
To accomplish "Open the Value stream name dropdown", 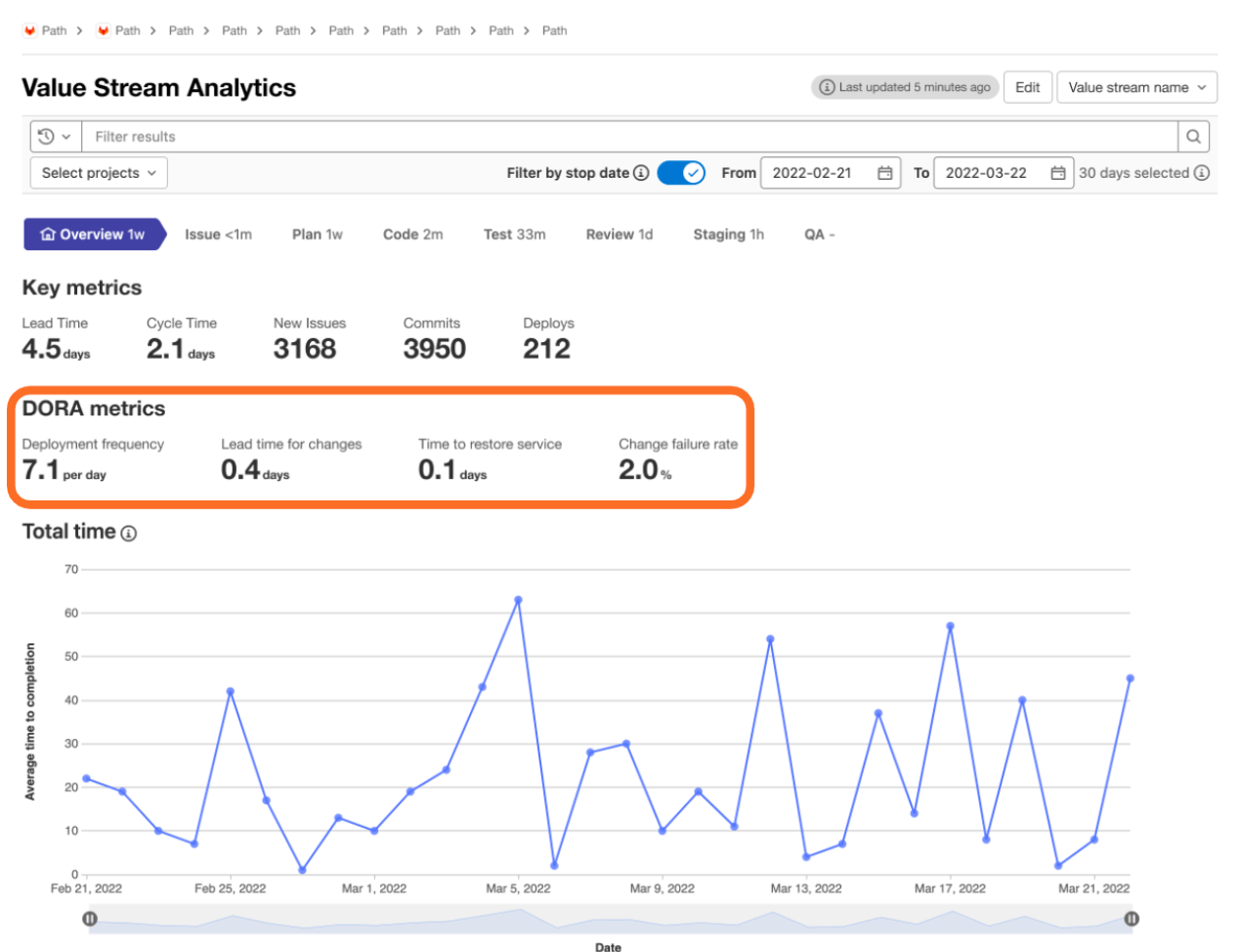I will (x=1136, y=87).
